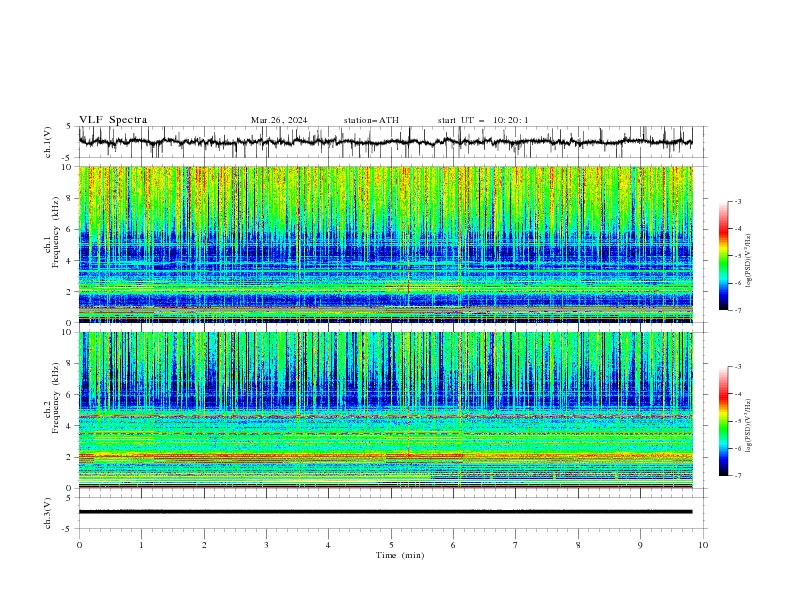Click the ch.1 "Frequency (kHz)" axis label
The height and width of the screenshot is (612, 792).
pos(56,232)
